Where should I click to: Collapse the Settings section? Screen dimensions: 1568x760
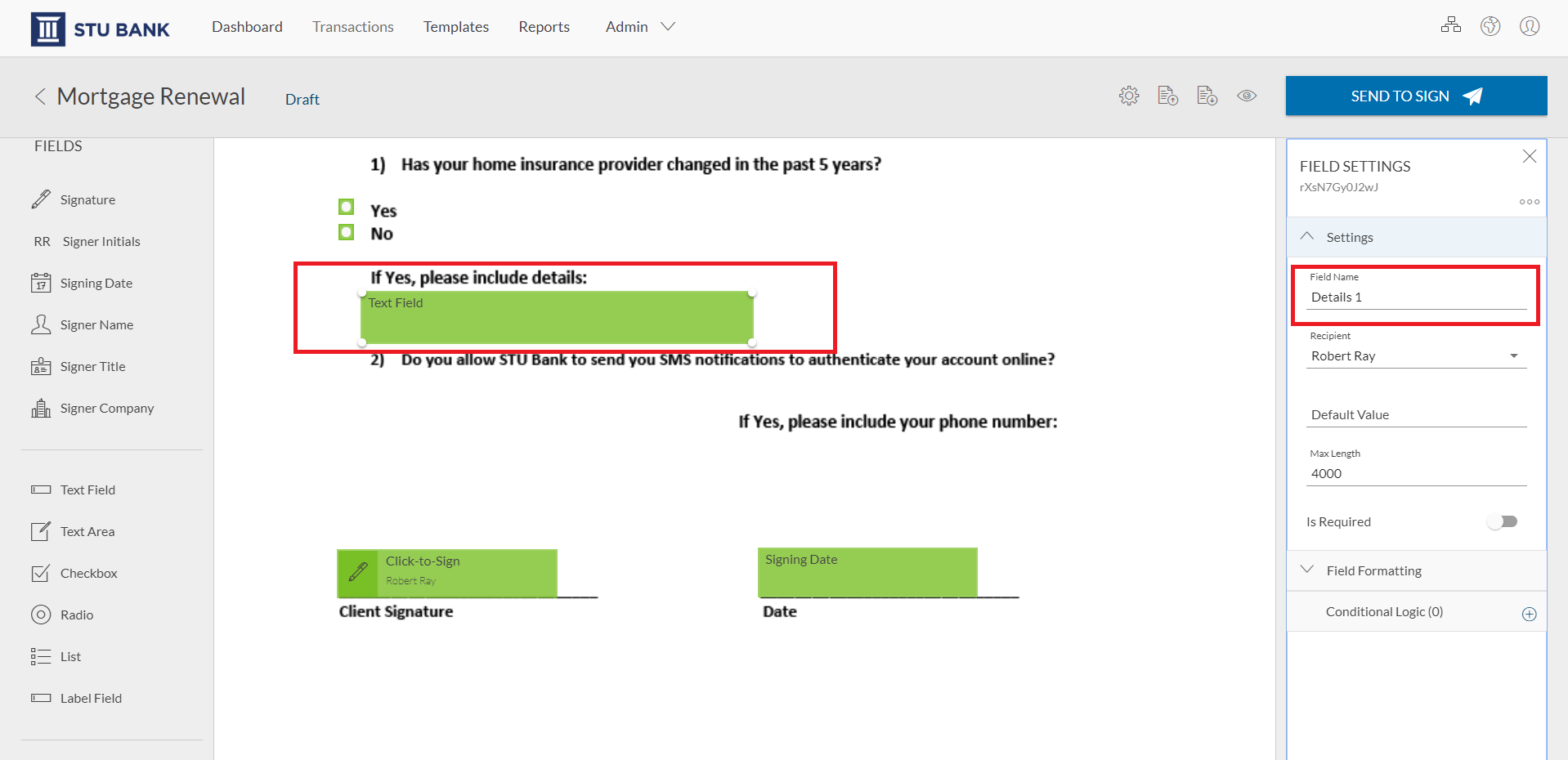(1416, 237)
